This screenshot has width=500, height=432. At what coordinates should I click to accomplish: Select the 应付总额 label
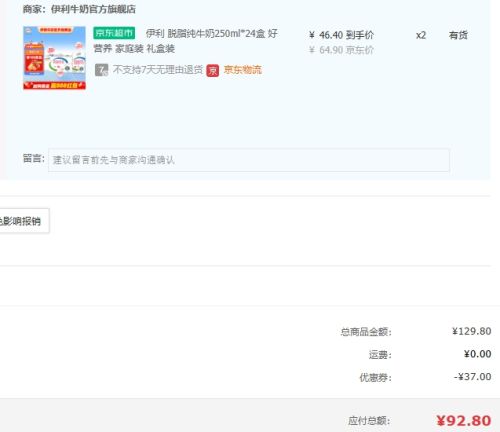[369, 421]
